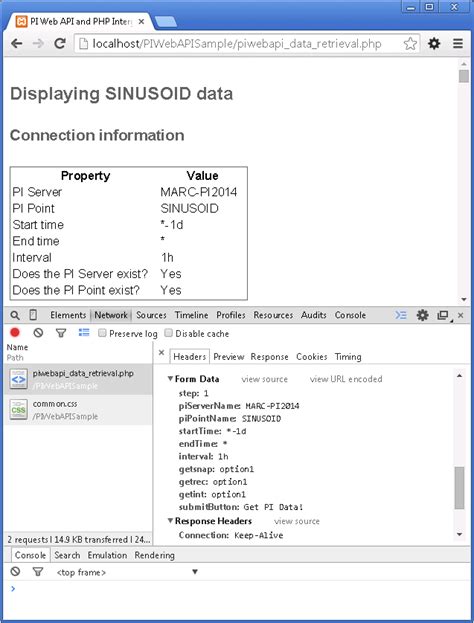Click the Name Path column header

(78, 352)
